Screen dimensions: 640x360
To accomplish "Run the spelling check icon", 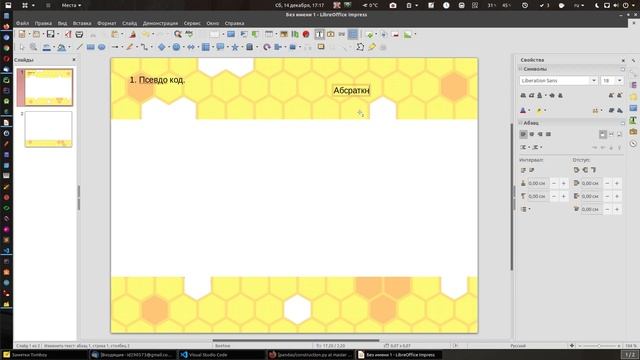I will (x=189, y=35).
